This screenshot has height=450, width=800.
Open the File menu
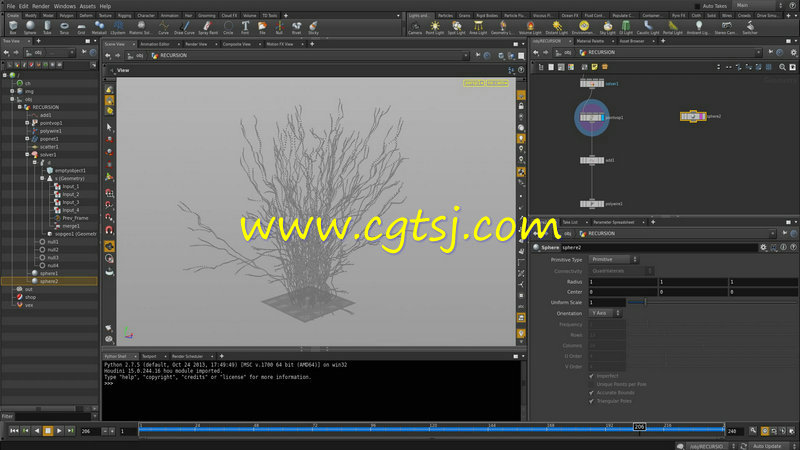click(x=11, y=6)
